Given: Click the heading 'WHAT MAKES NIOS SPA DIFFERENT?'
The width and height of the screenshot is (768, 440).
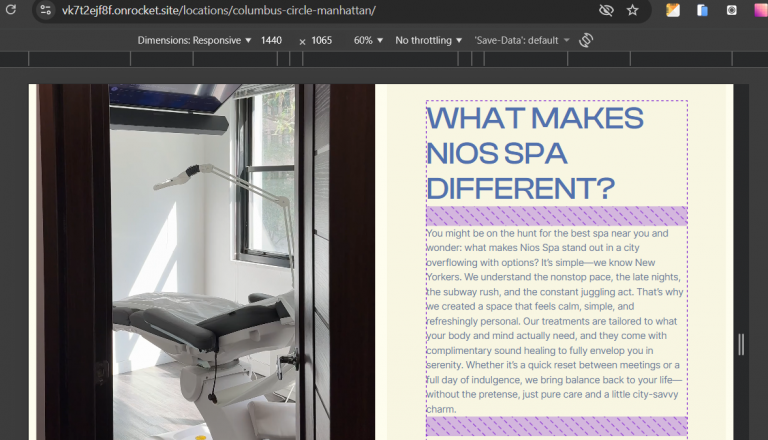Looking at the screenshot, I should click(535, 153).
